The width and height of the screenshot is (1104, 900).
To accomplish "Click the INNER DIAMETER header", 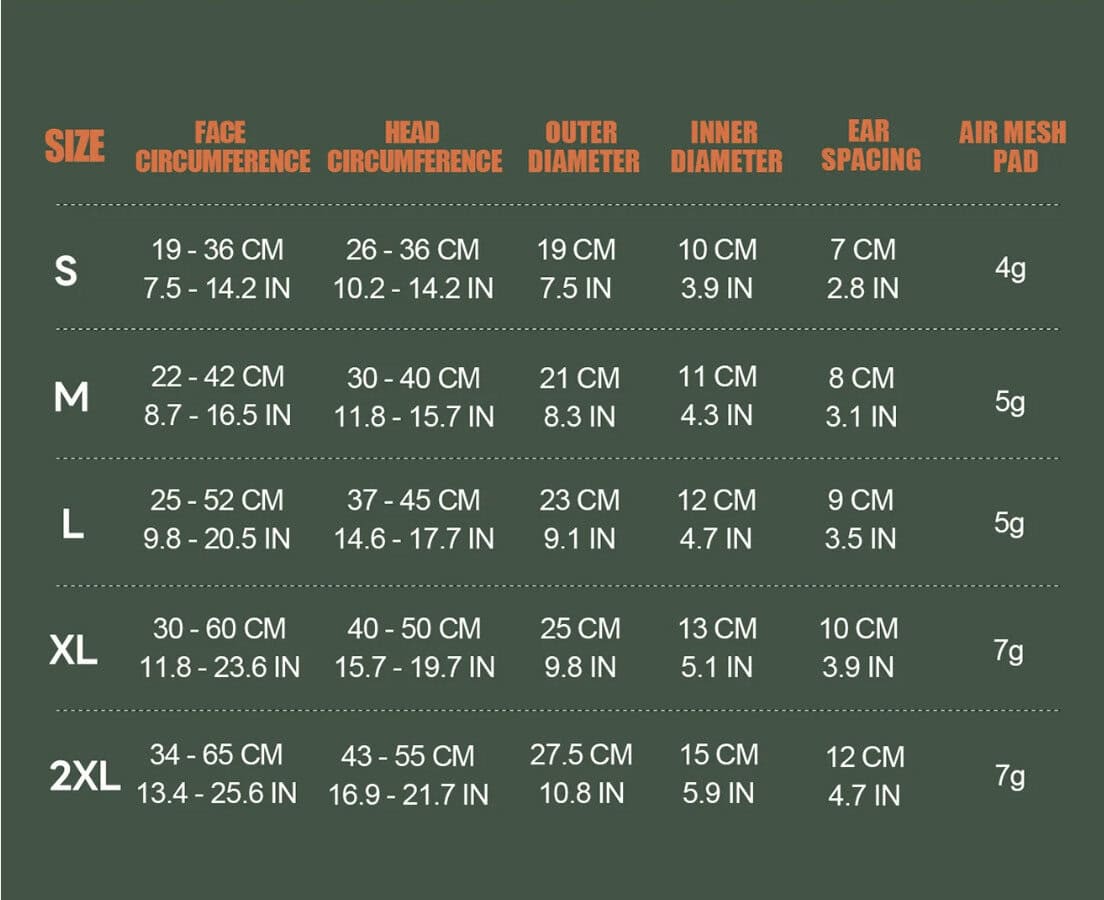I will (726, 146).
